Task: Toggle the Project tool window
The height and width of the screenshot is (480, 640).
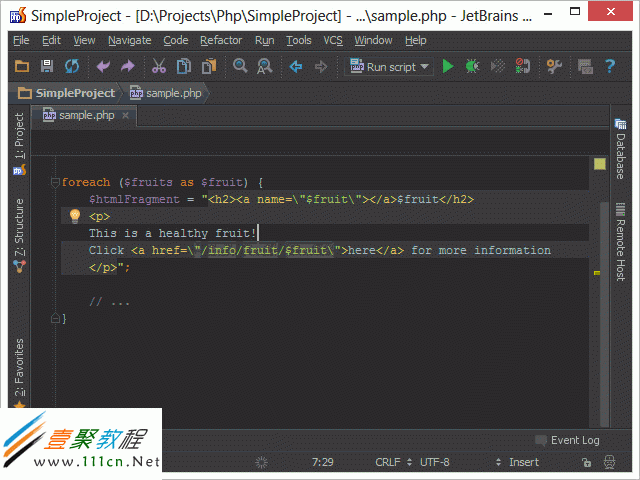Action: (20, 143)
